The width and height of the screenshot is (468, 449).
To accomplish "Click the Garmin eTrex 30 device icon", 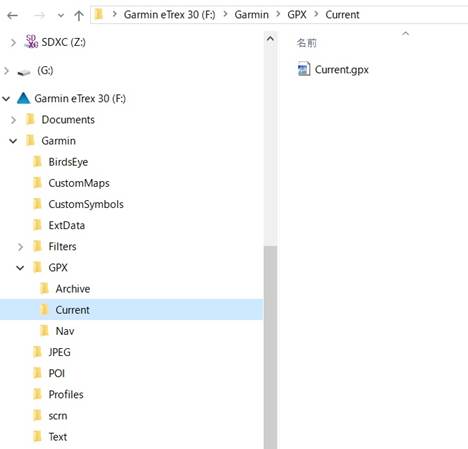I will pos(23,98).
